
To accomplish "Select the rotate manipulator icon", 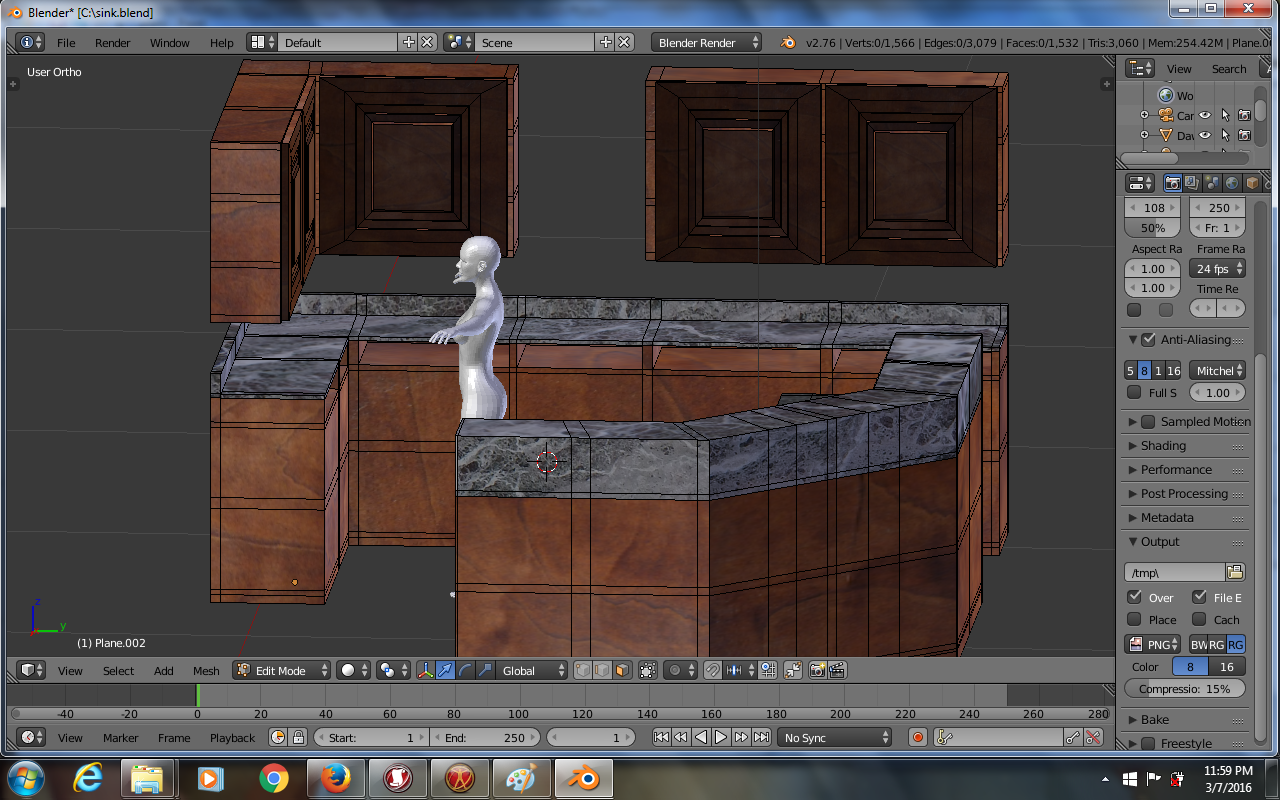I will click(x=465, y=670).
